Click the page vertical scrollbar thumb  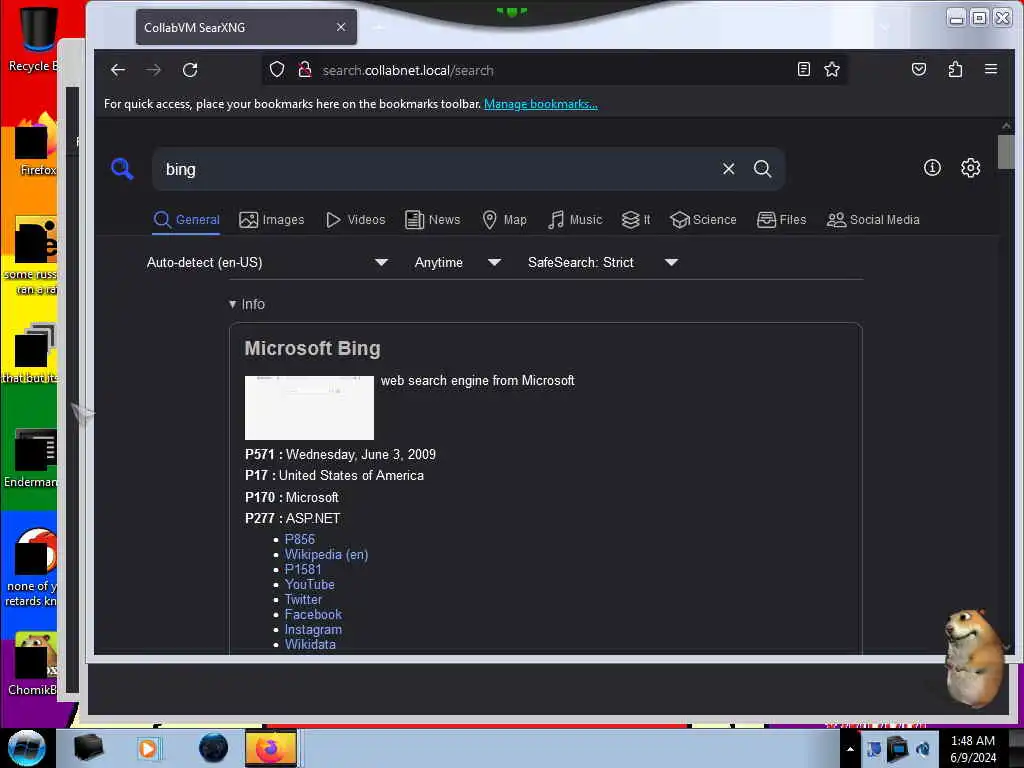[1006, 152]
